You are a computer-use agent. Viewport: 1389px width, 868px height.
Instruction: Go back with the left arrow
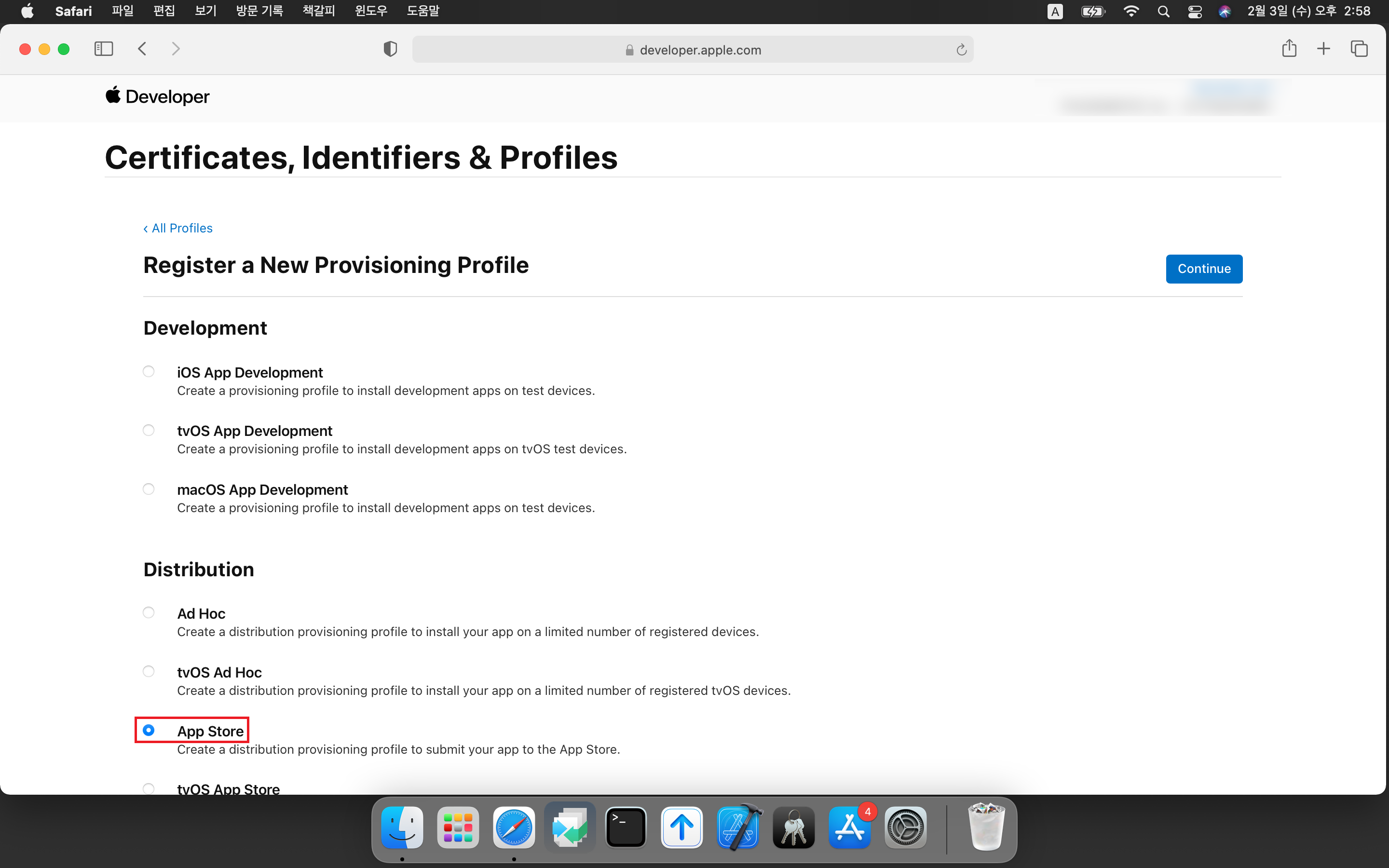142,49
